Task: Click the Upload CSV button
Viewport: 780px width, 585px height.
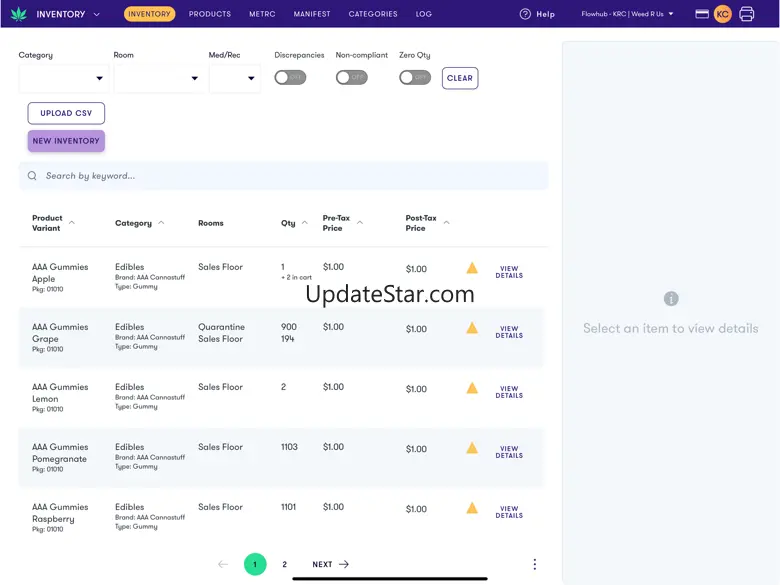Action: coord(66,113)
